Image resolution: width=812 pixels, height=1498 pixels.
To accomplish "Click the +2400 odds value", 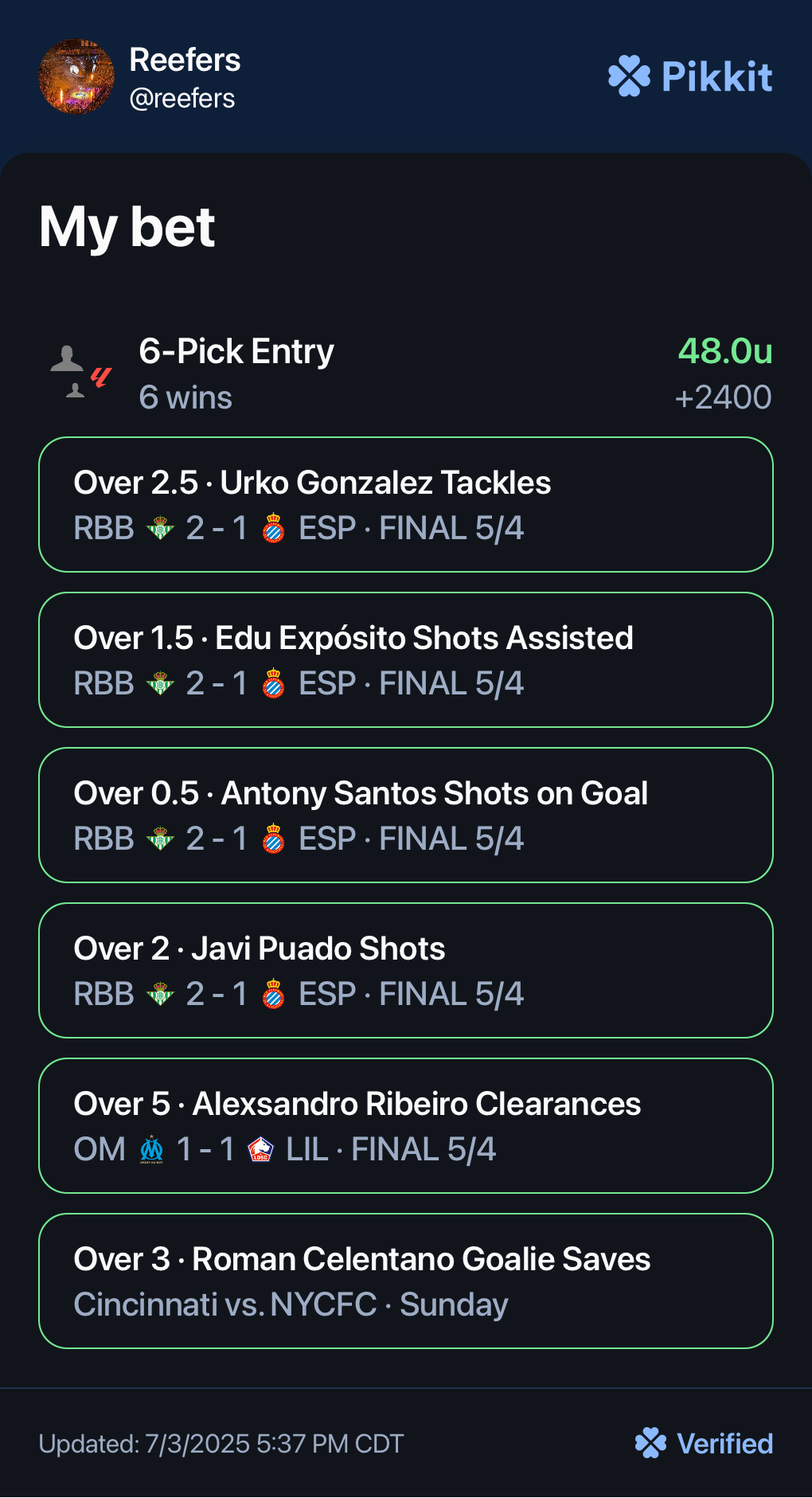I will pyautogui.click(x=723, y=397).
